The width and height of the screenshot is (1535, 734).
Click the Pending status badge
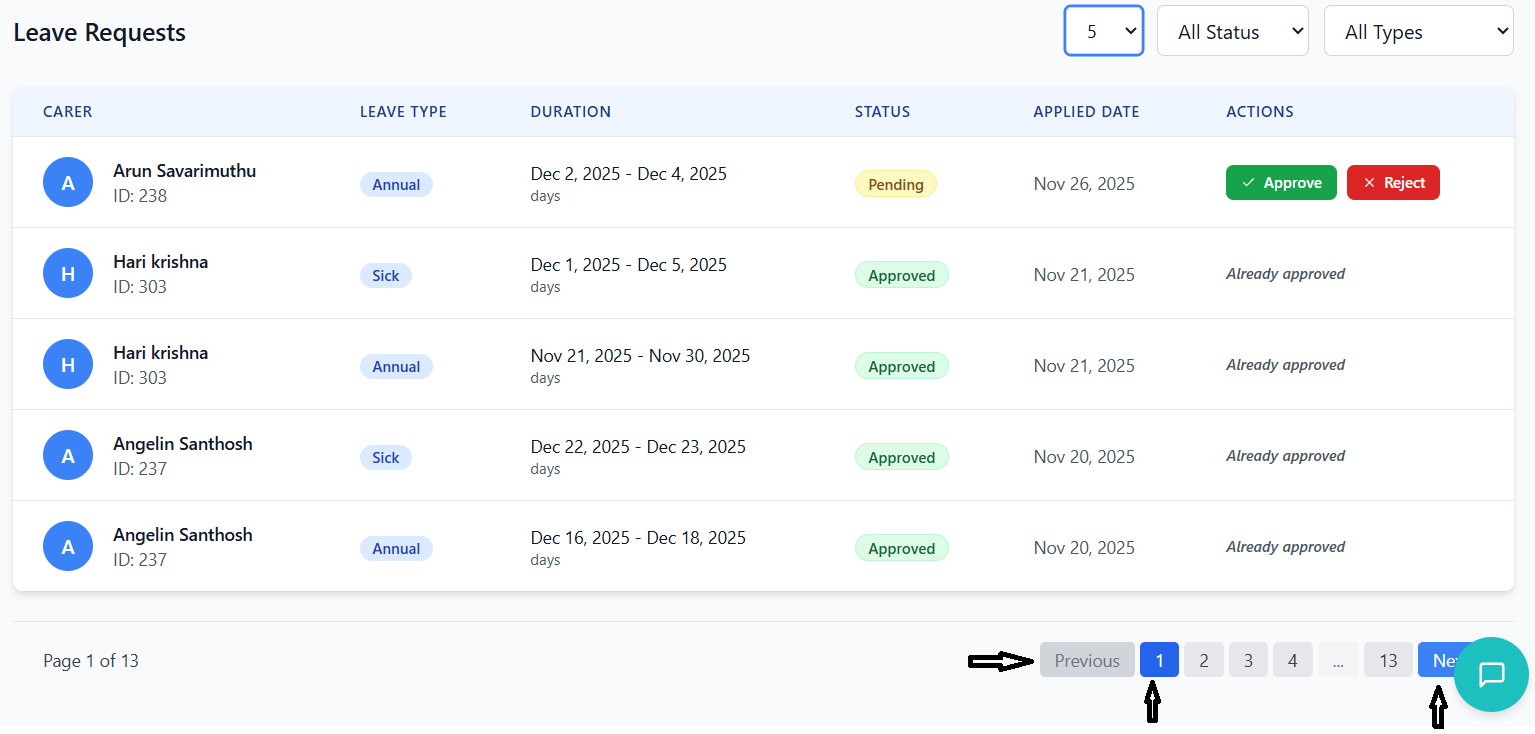tap(895, 184)
